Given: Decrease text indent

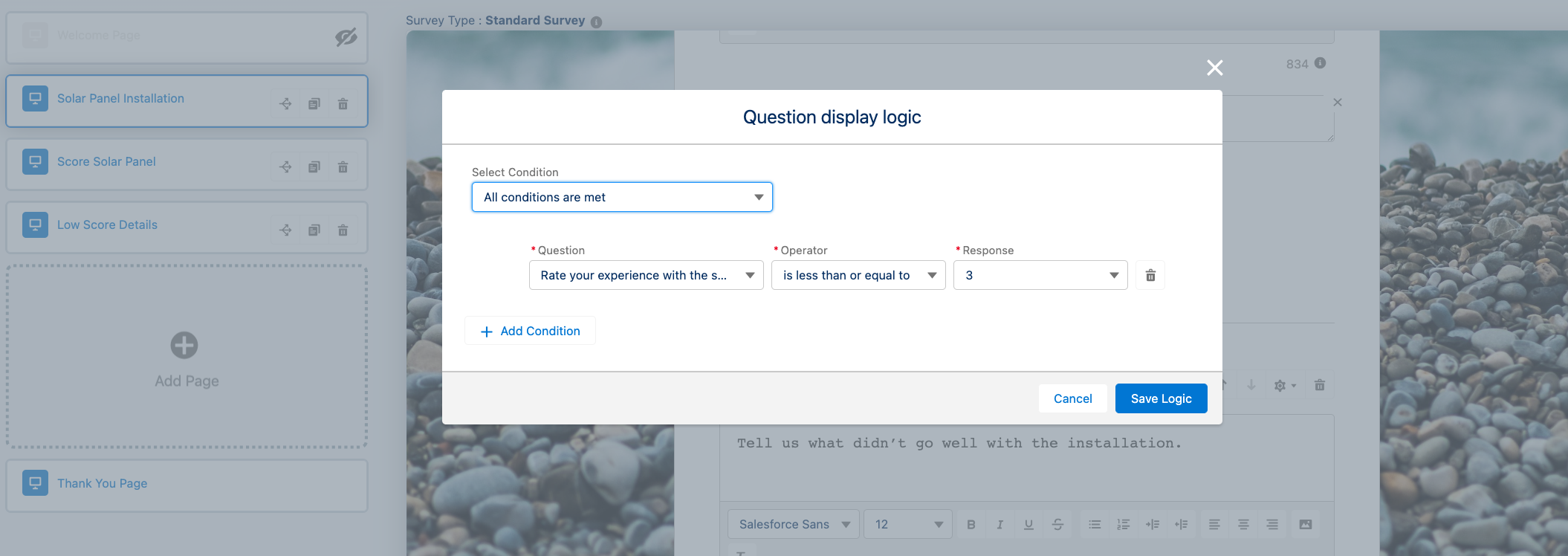Looking at the screenshot, I should click(1182, 524).
